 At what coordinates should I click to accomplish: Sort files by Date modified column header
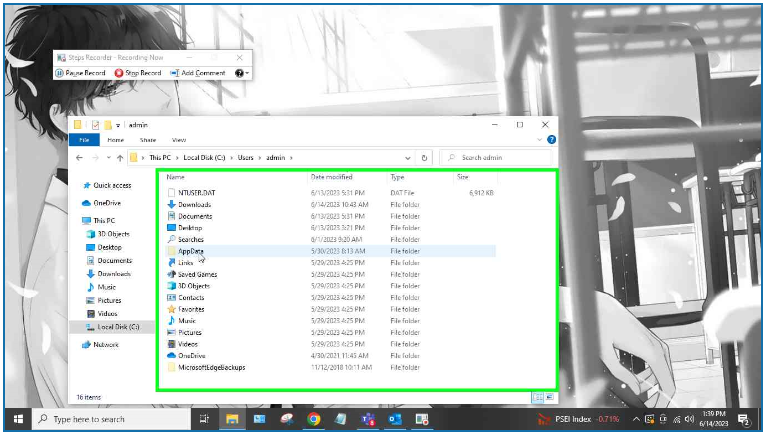pyautogui.click(x=331, y=176)
